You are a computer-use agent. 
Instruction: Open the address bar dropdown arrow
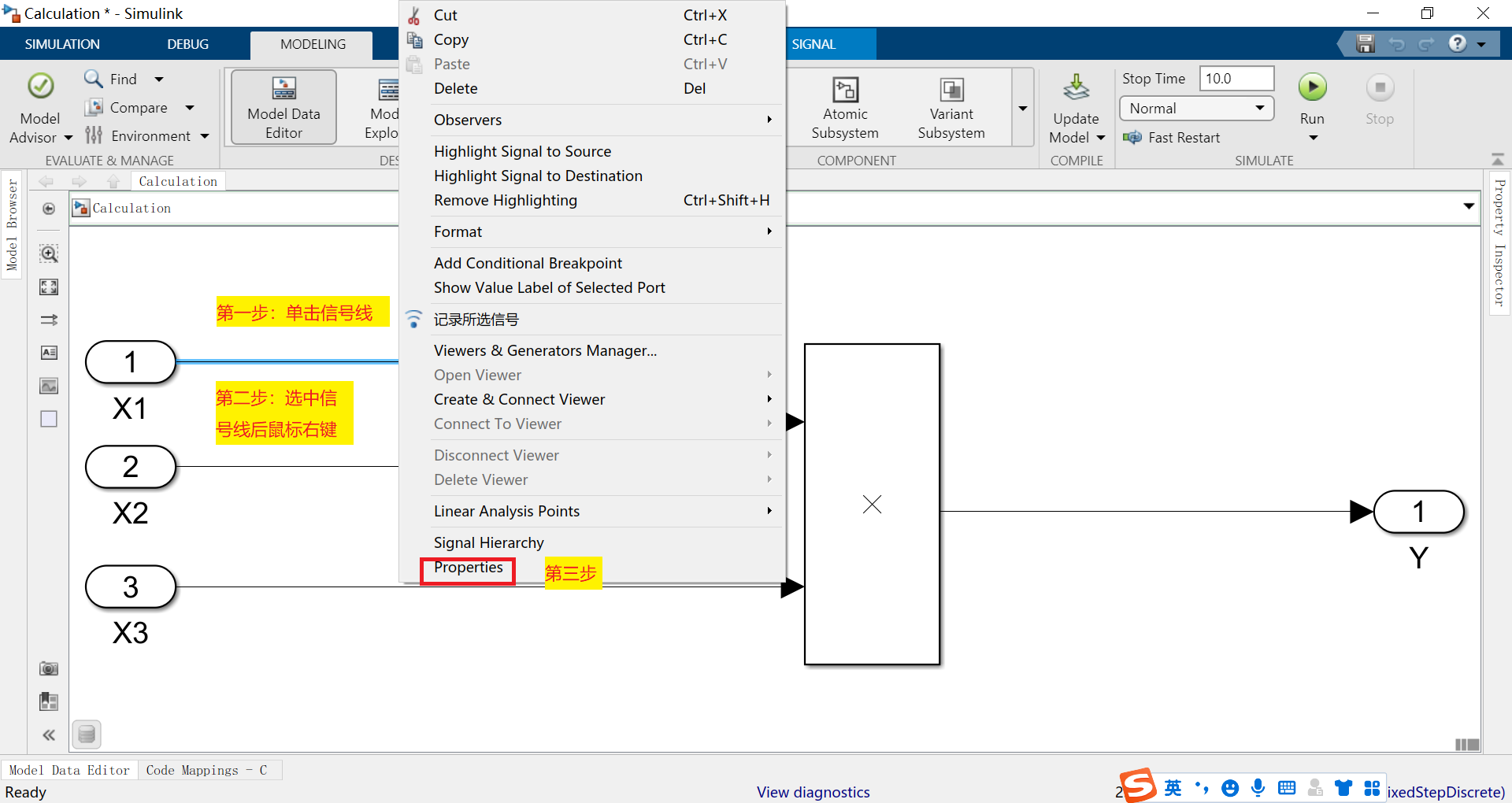(1469, 206)
